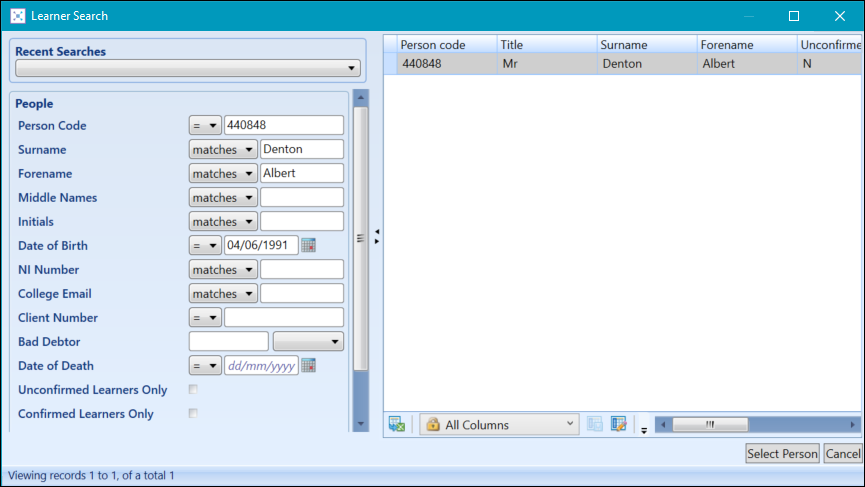Image resolution: width=865 pixels, height=487 pixels.
Task: Maximize the Learner Search window
Action: (794, 16)
